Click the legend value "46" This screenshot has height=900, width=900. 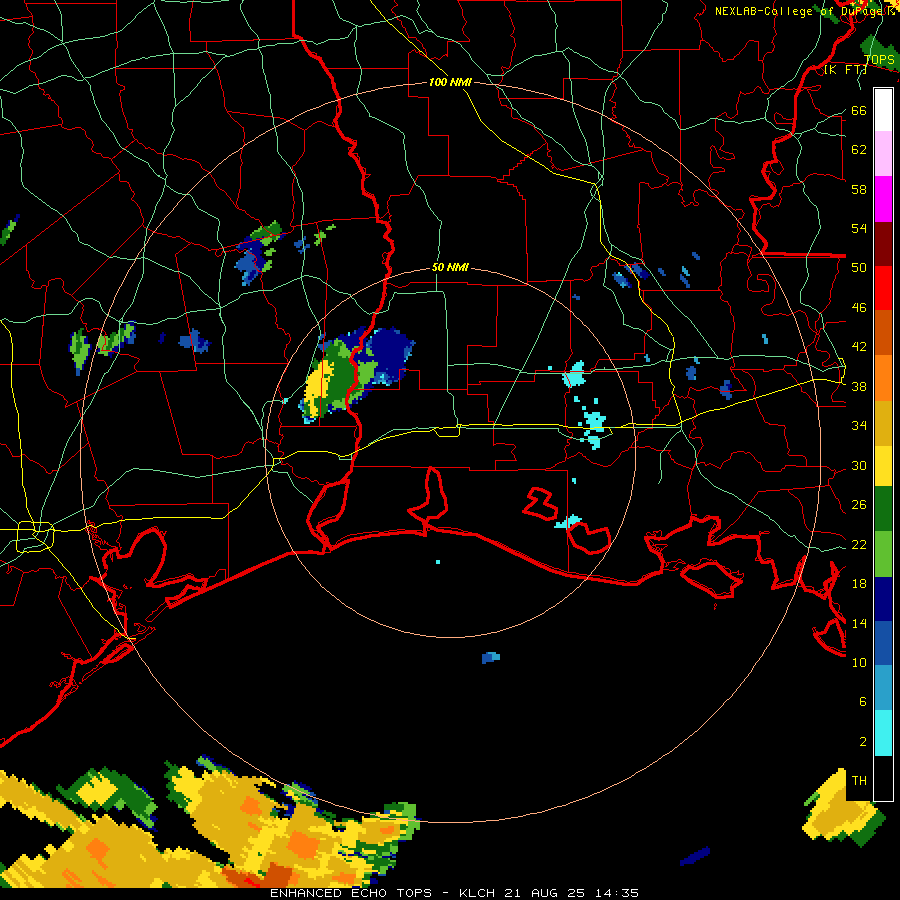[859, 308]
